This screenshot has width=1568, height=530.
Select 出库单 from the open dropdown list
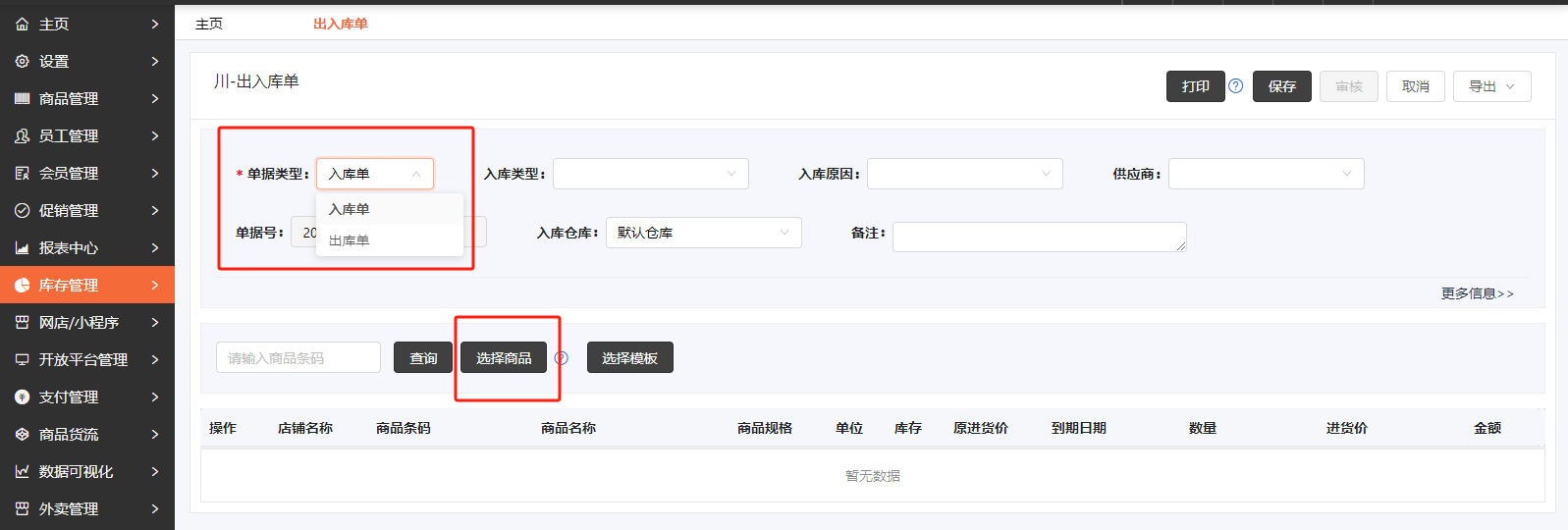coord(350,240)
